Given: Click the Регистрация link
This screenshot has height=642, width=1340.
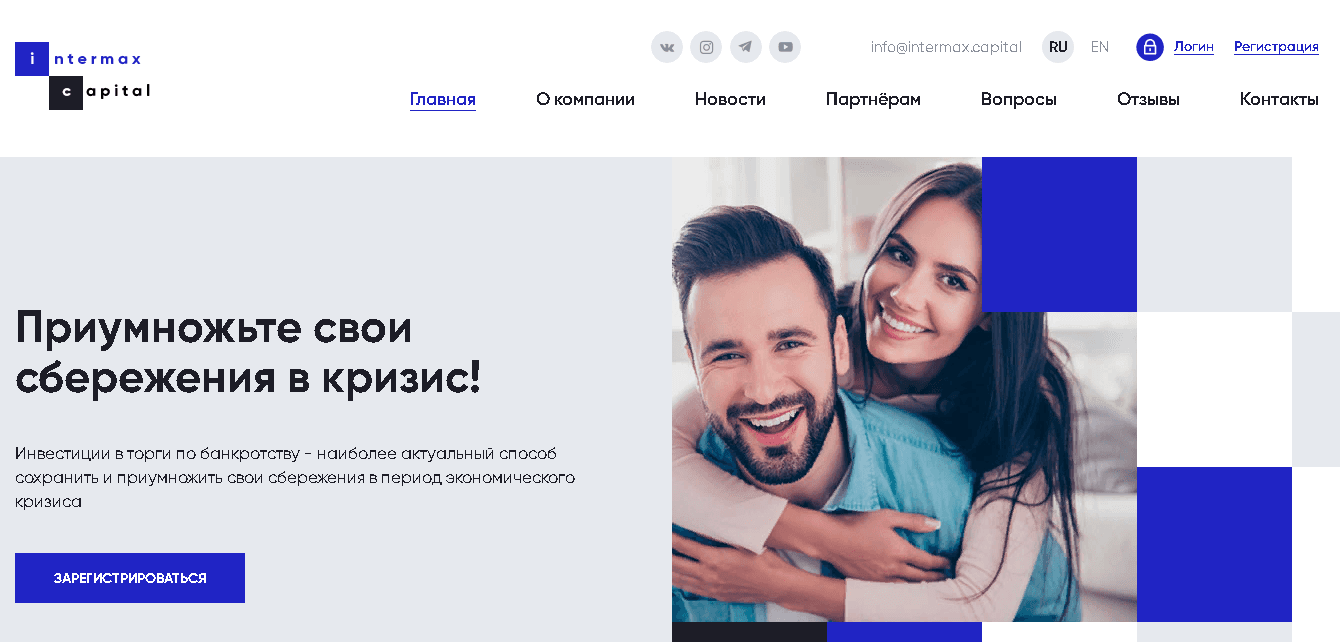Looking at the screenshot, I should (1276, 47).
